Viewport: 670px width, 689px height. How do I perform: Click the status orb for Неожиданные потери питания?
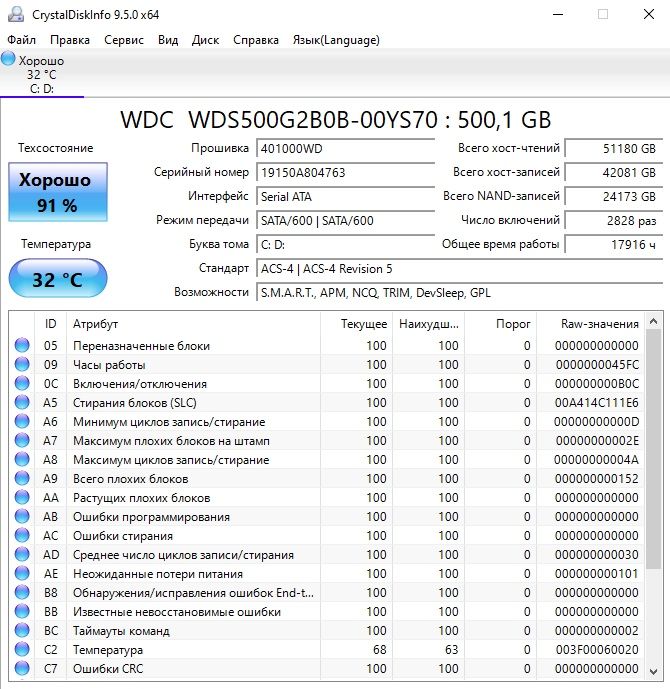tap(22, 573)
